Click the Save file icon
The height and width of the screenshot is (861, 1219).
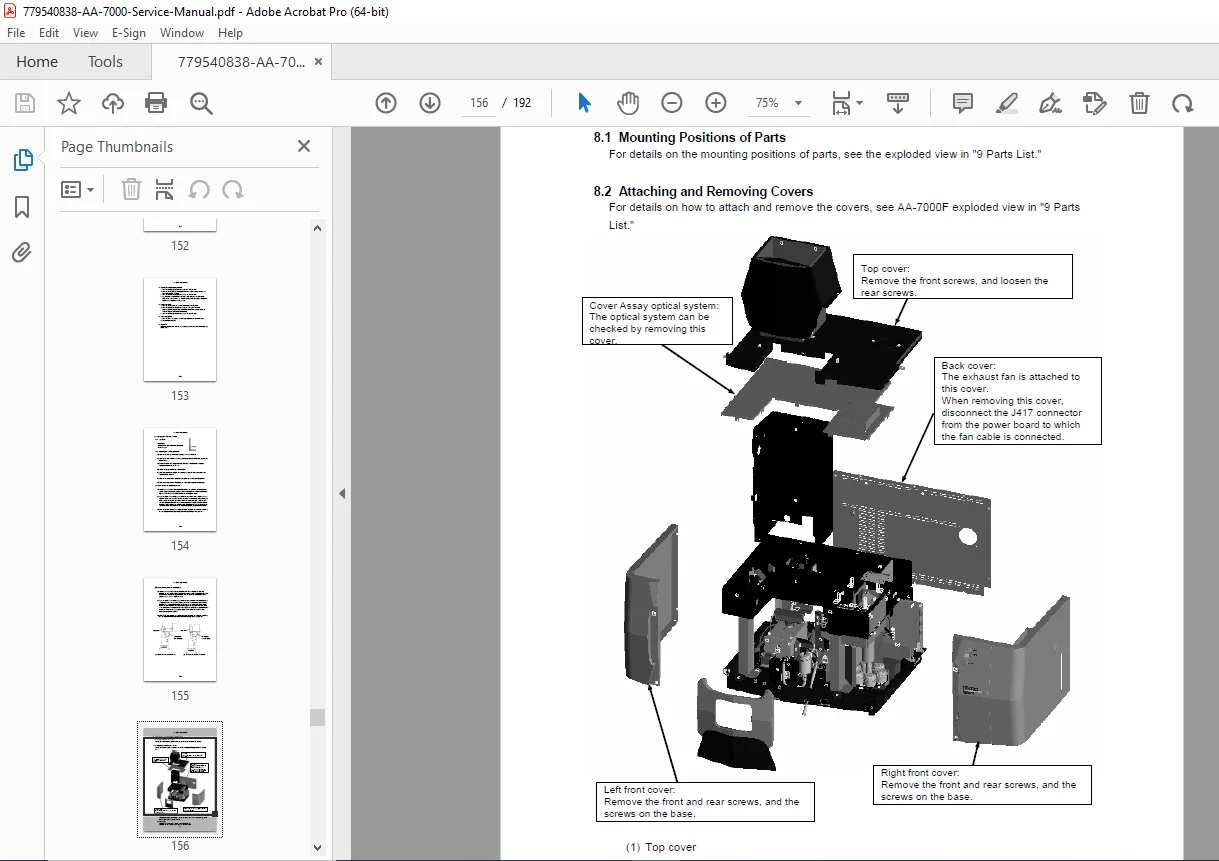click(x=25, y=103)
